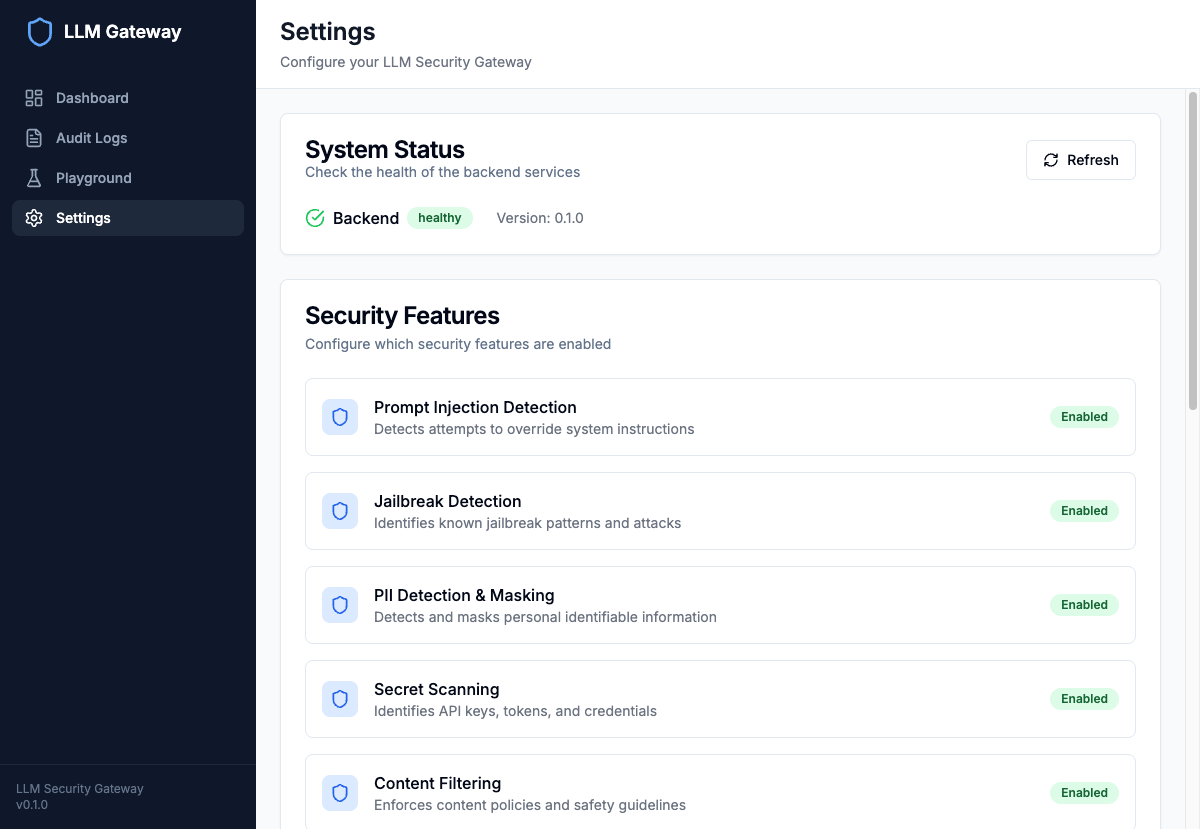
Task: Click 'Check the health of the backend services'
Action: (x=443, y=172)
